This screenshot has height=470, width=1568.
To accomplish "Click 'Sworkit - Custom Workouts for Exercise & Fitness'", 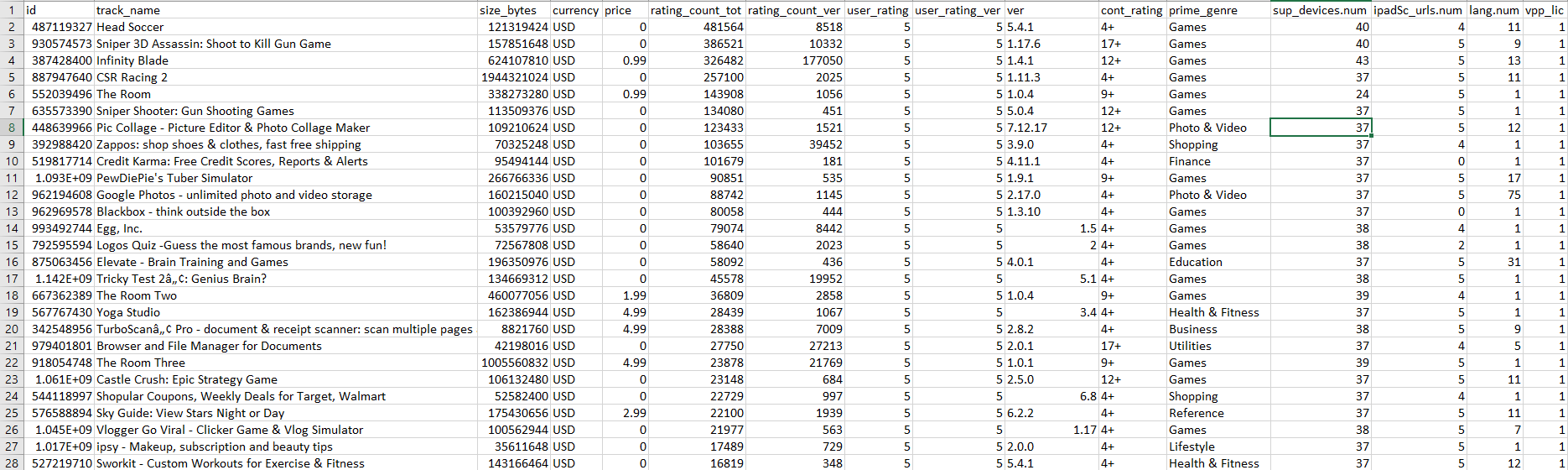I will pos(285,463).
